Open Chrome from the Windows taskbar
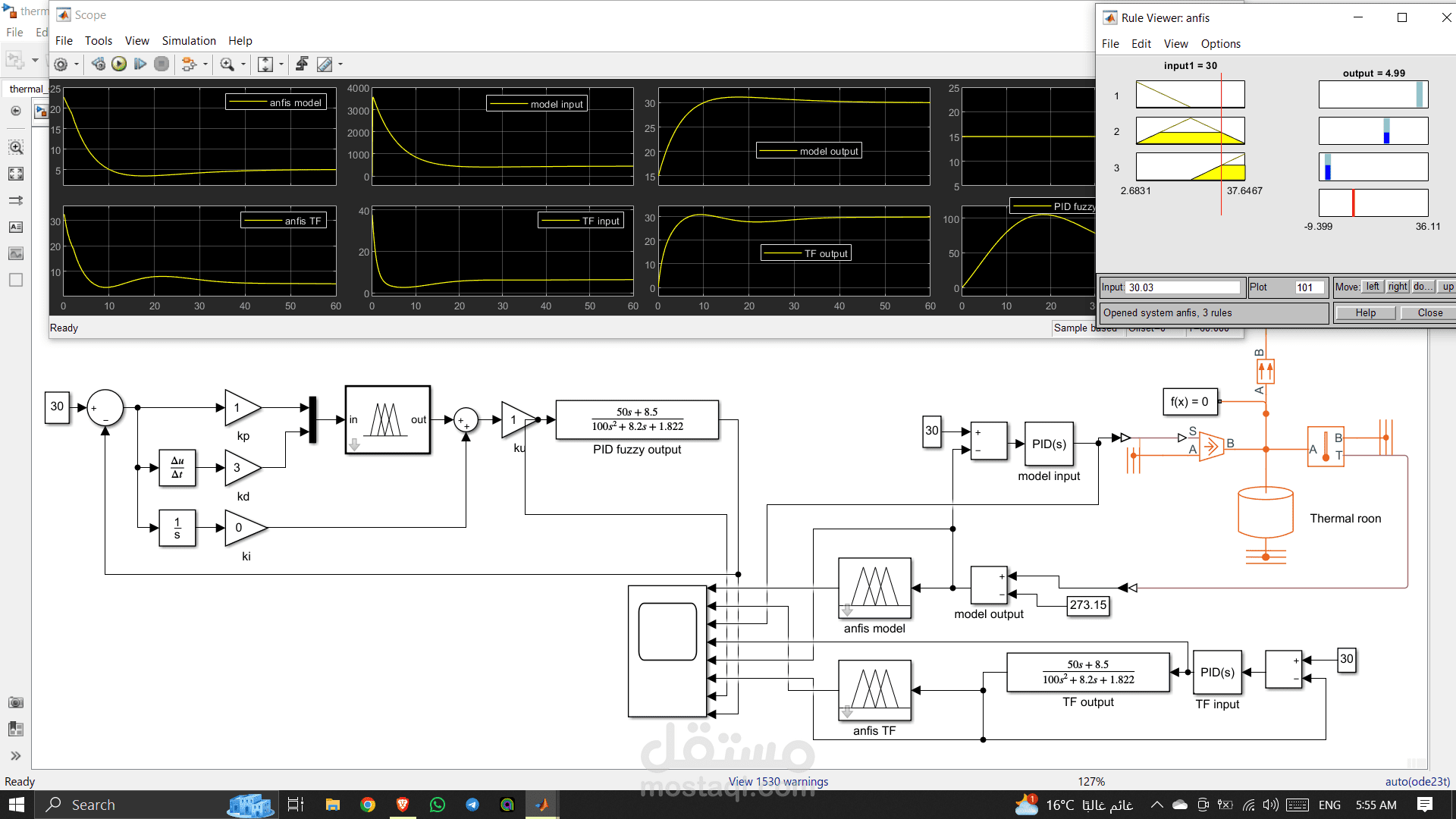This screenshot has width=1456, height=819. click(x=368, y=805)
